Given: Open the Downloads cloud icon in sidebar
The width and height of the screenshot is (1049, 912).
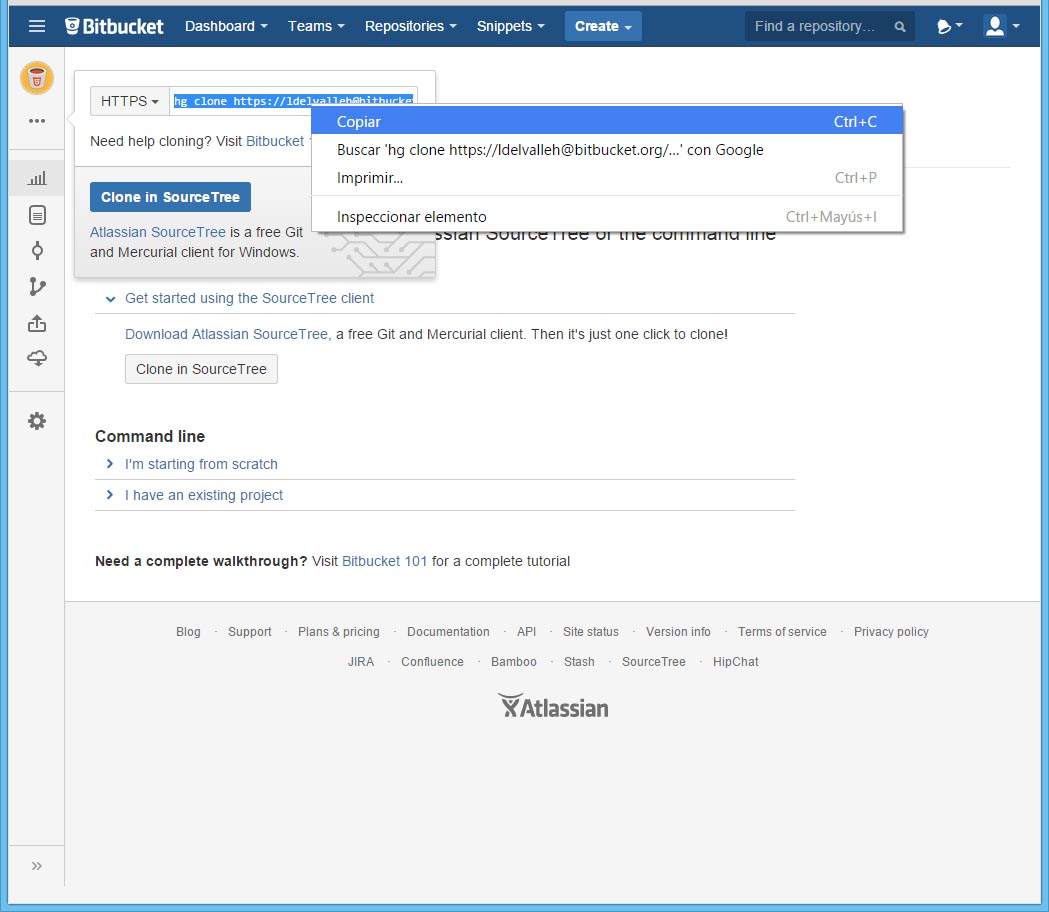Looking at the screenshot, I should point(37,359).
